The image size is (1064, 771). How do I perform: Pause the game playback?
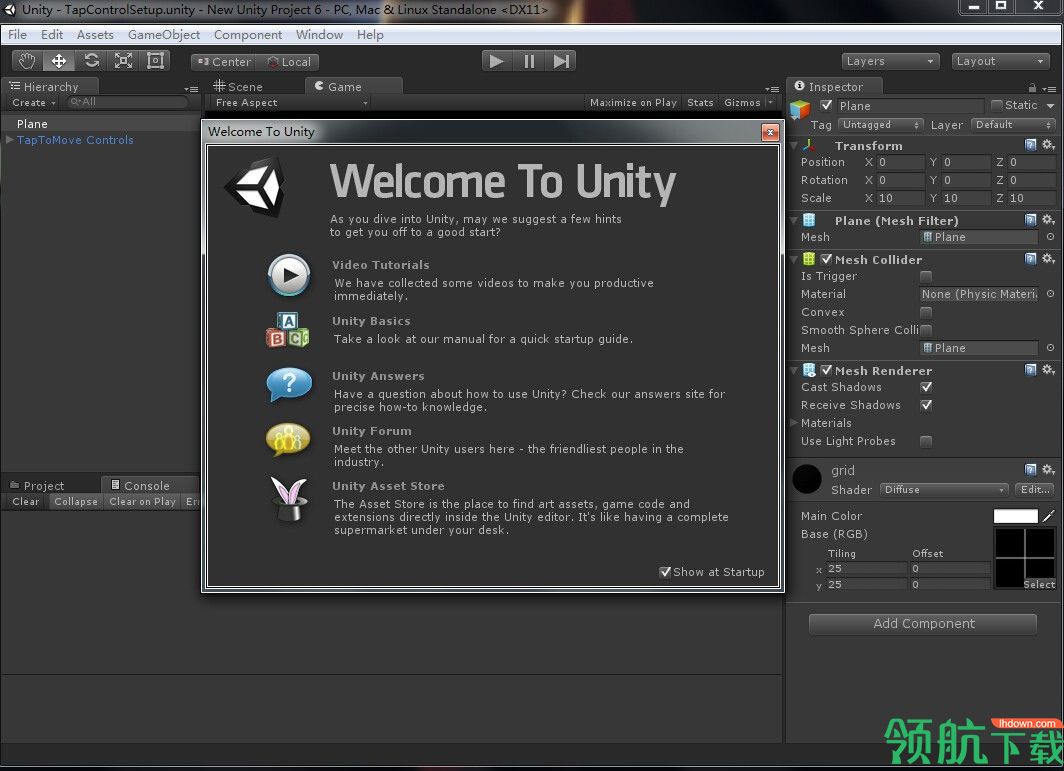(x=529, y=61)
